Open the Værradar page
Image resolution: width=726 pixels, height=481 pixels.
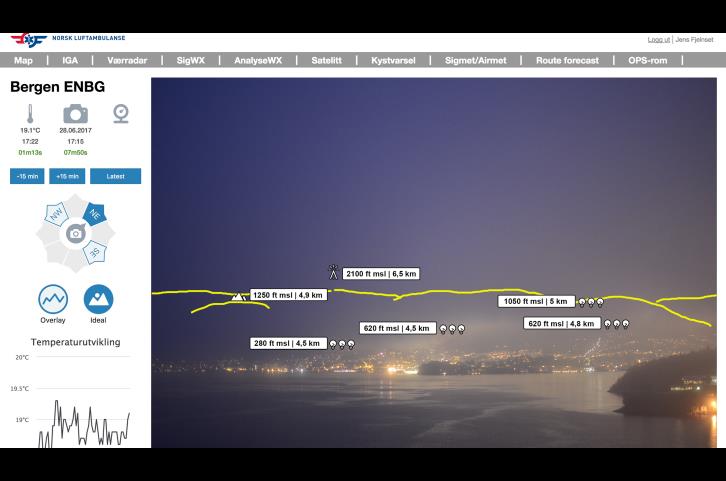[127, 60]
